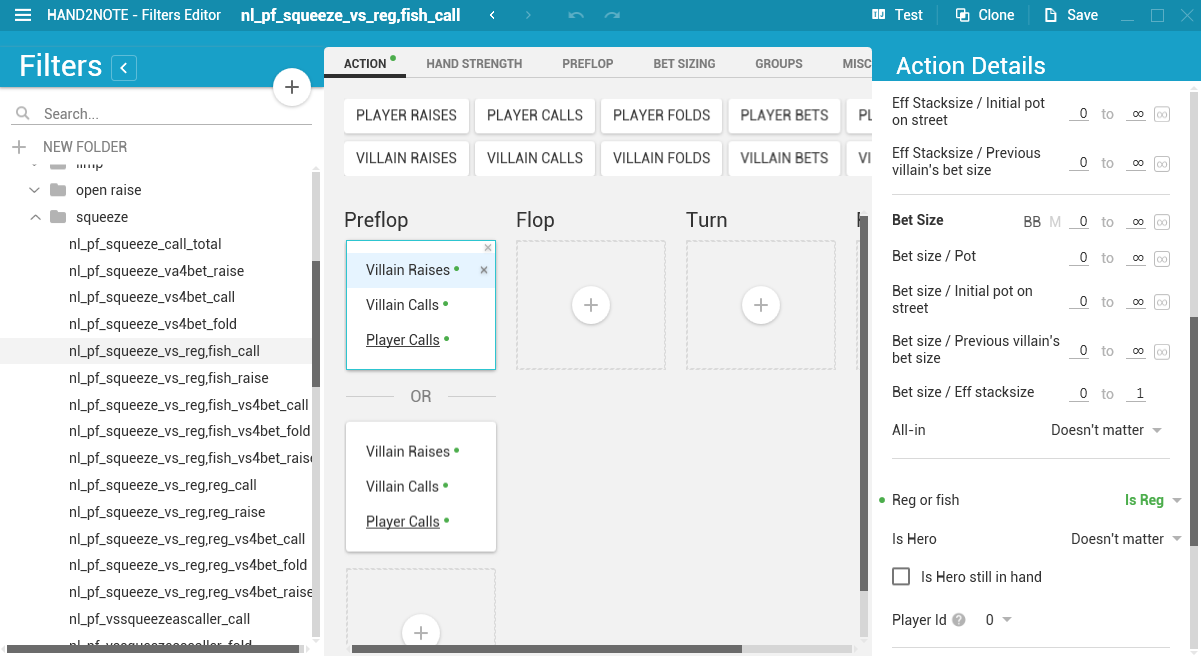Image resolution: width=1201 pixels, height=656 pixels.
Task: Add new filter with round plus button
Action: [292, 87]
